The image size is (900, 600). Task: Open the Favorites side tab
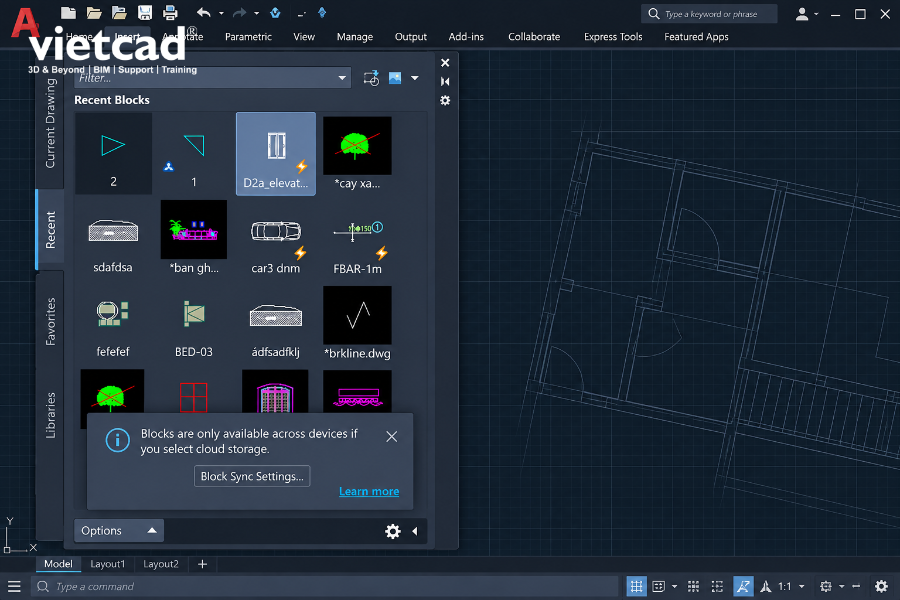(51, 322)
